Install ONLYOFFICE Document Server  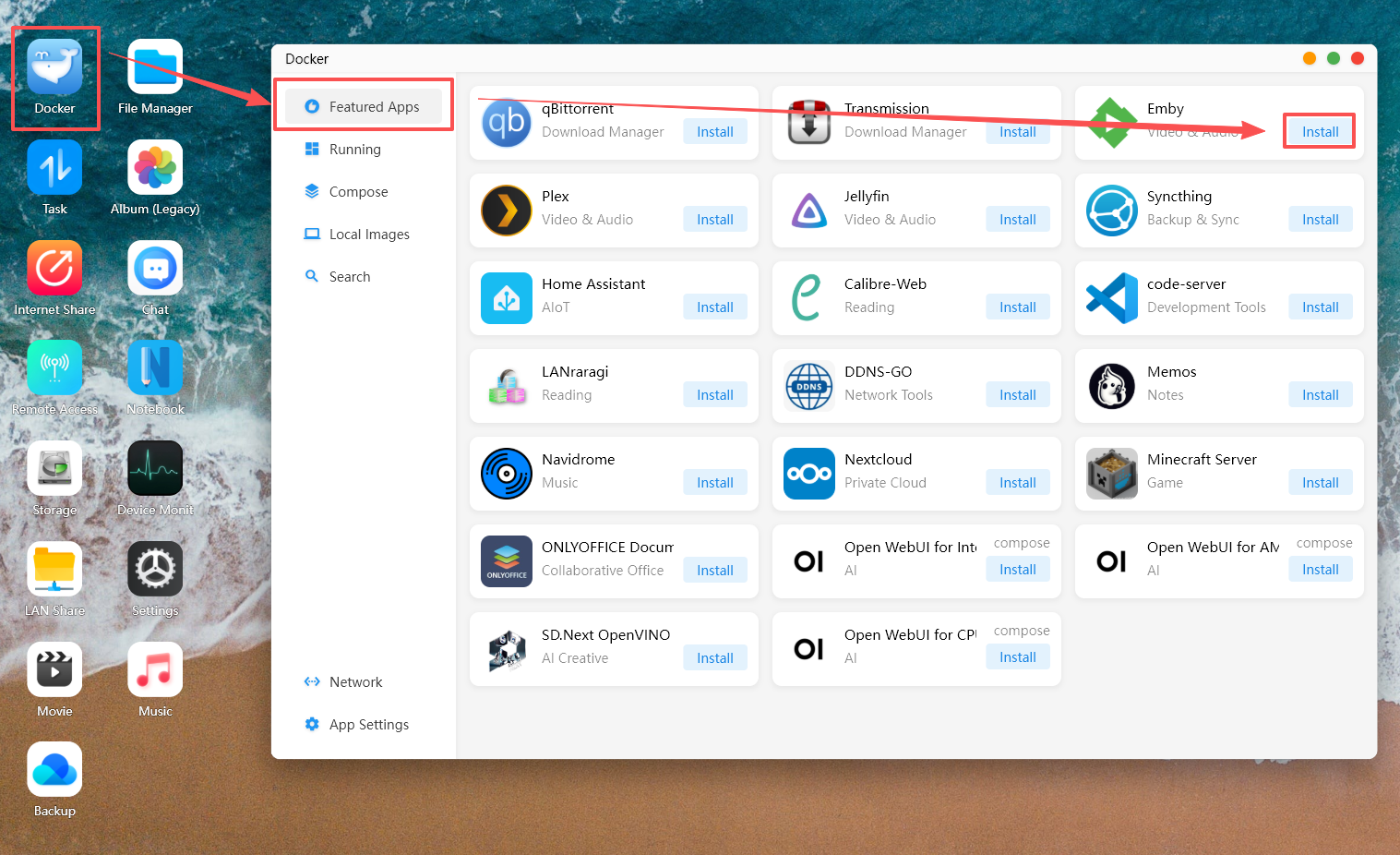[715, 570]
